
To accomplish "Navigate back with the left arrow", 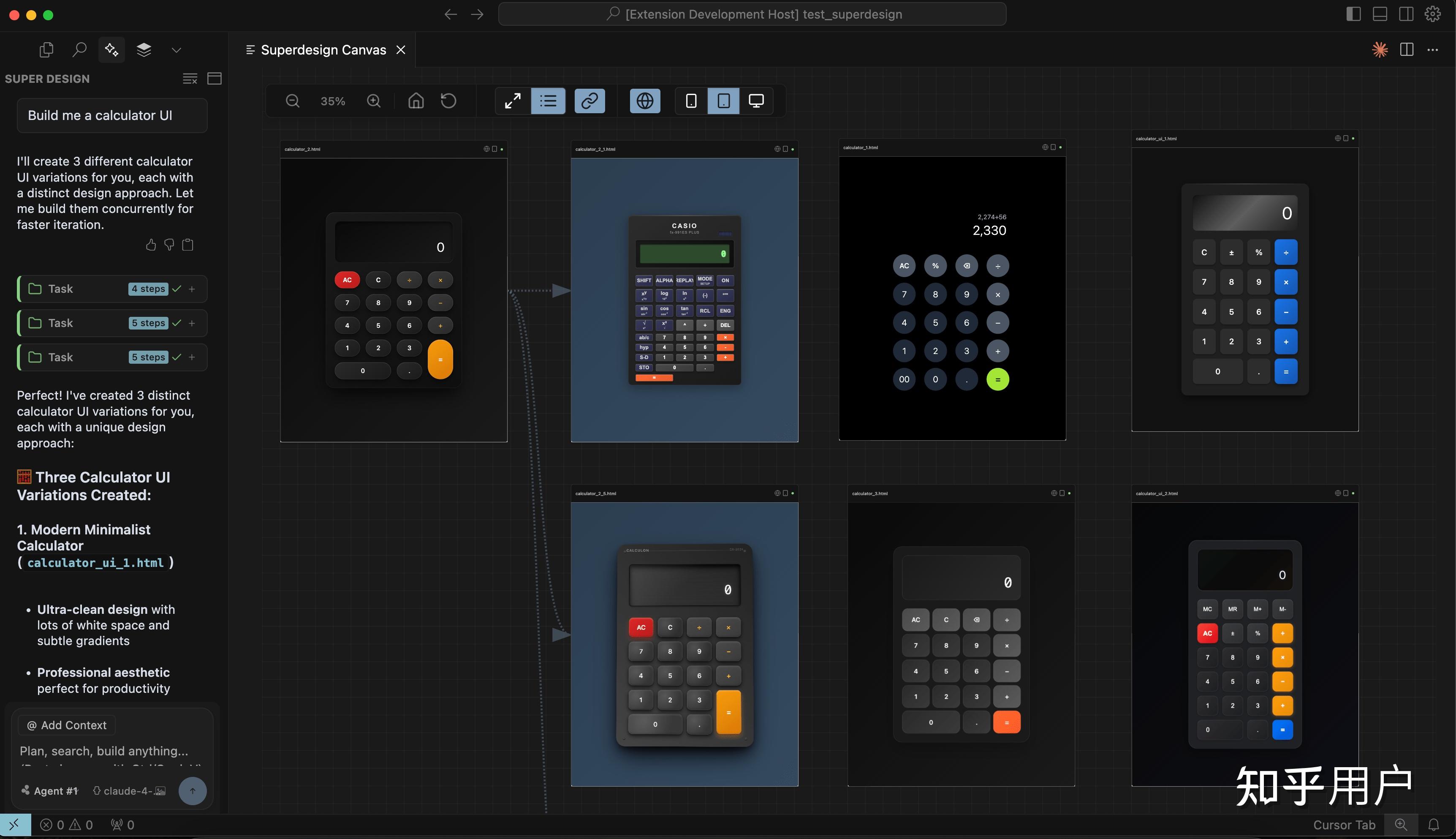I will (x=451, y=14).
